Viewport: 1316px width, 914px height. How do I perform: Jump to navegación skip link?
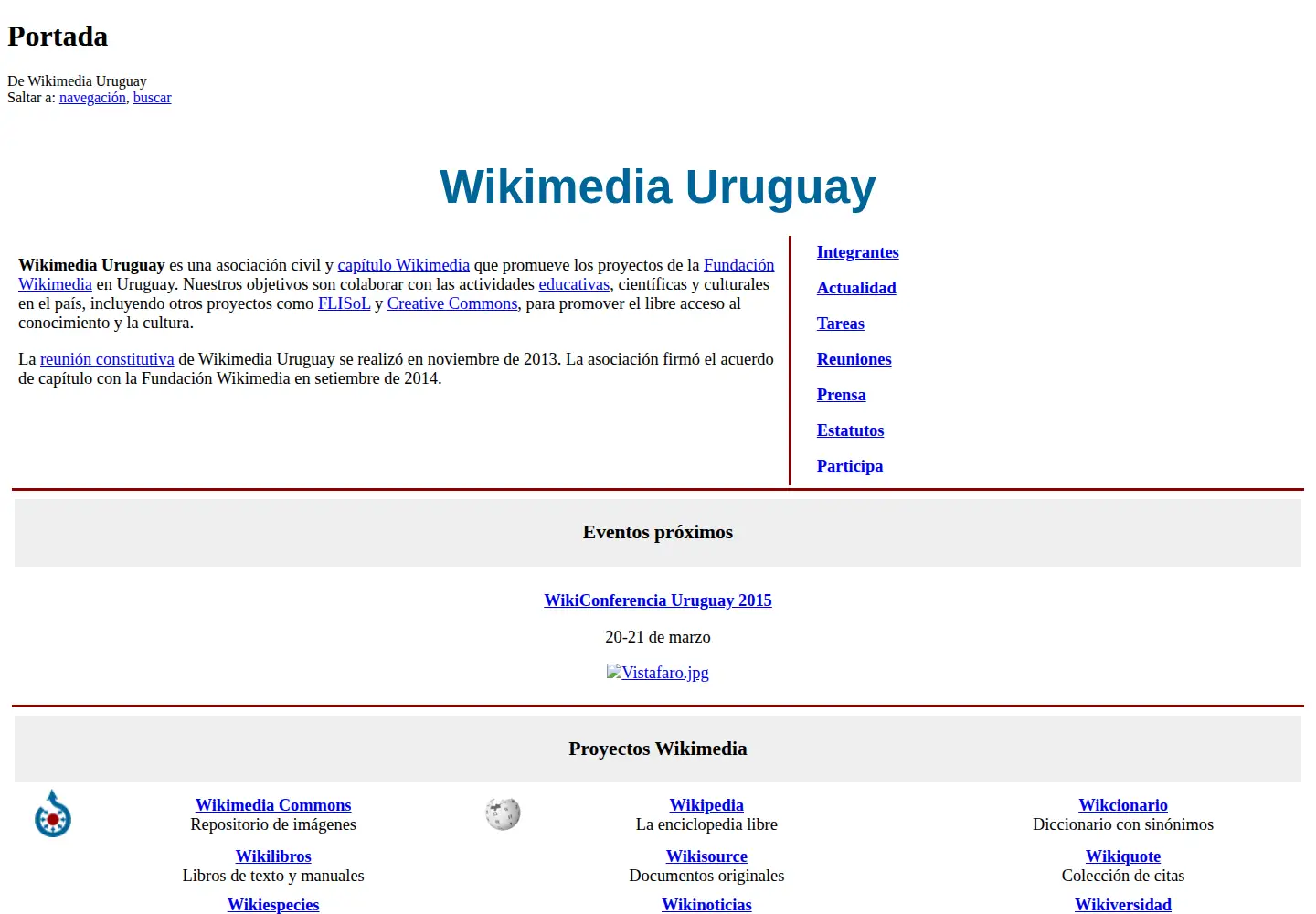pos(92,98)
